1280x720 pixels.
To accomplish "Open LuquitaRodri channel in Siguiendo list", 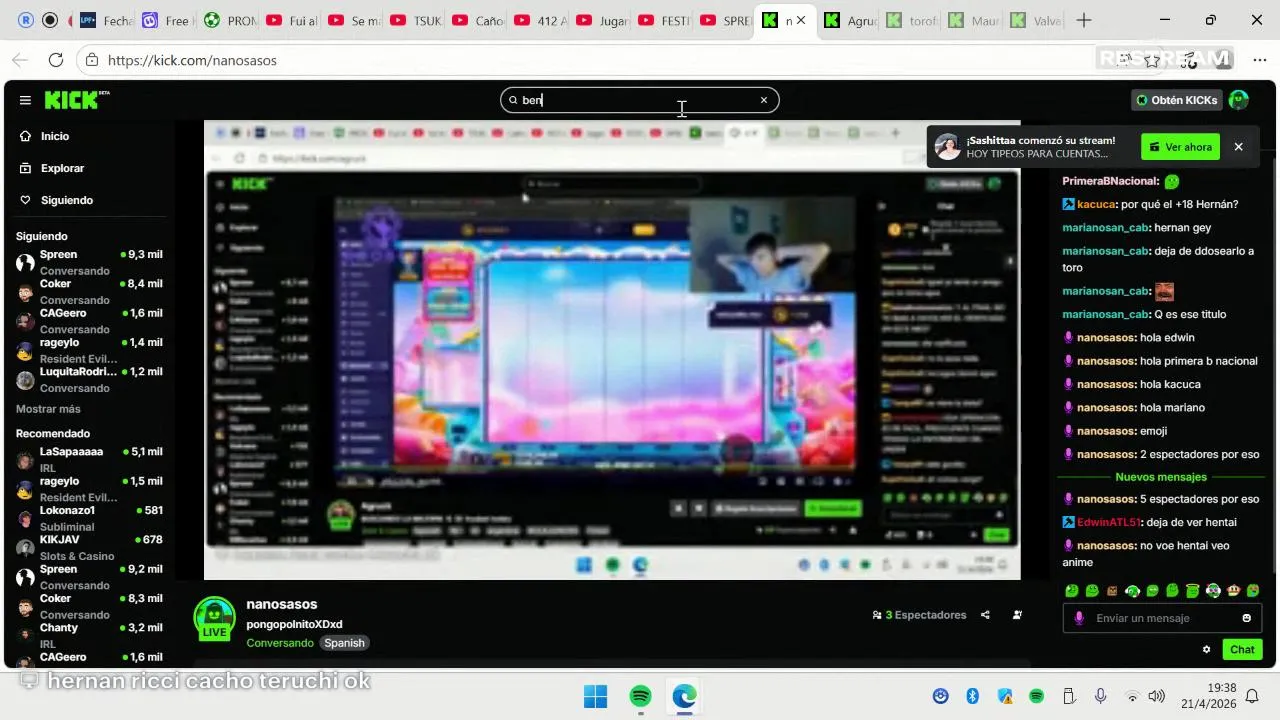I will click(90, 379).
